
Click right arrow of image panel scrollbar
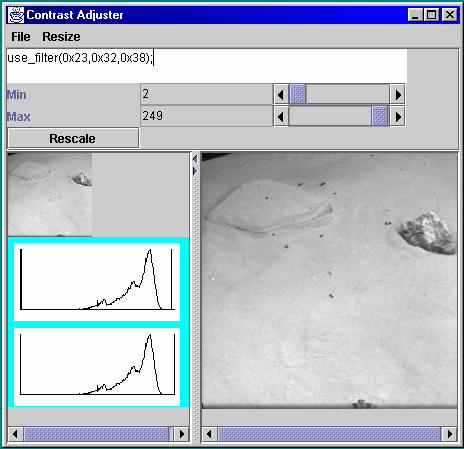coord(450,434)
